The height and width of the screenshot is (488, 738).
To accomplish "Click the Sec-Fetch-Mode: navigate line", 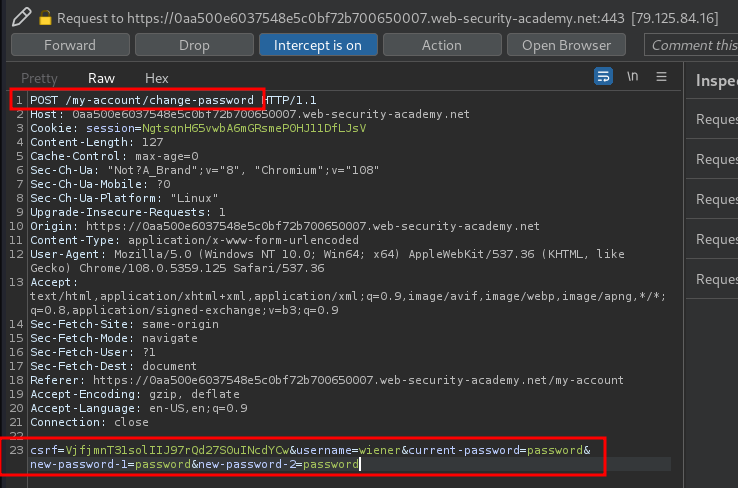I will click(x=114, y=338).
